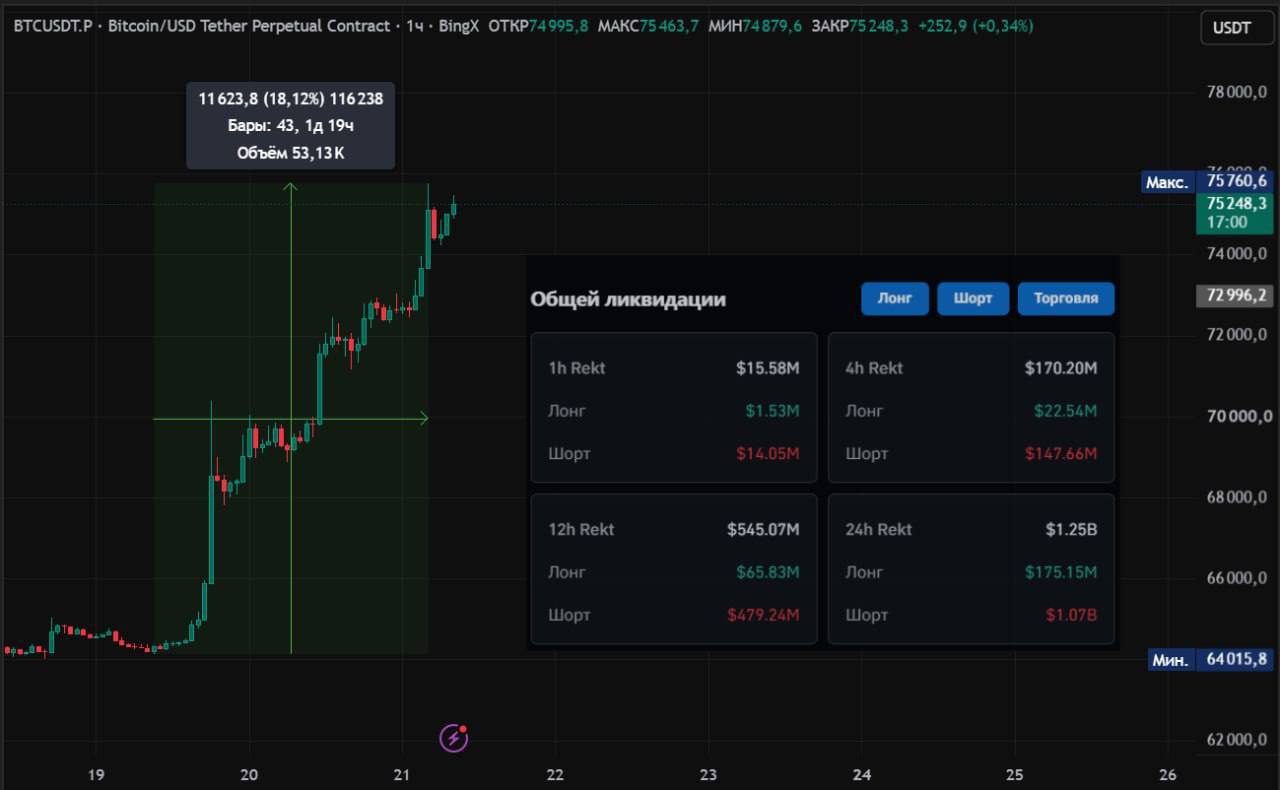Click the 4h short value $147.66M
The image size is (1280, 790).
[1061, 454]
